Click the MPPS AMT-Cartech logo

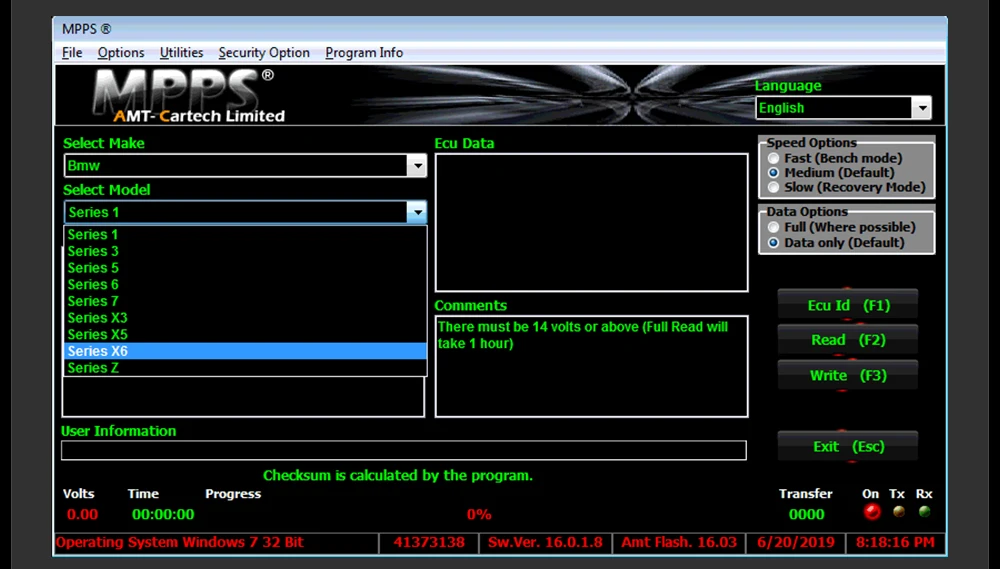190,96
